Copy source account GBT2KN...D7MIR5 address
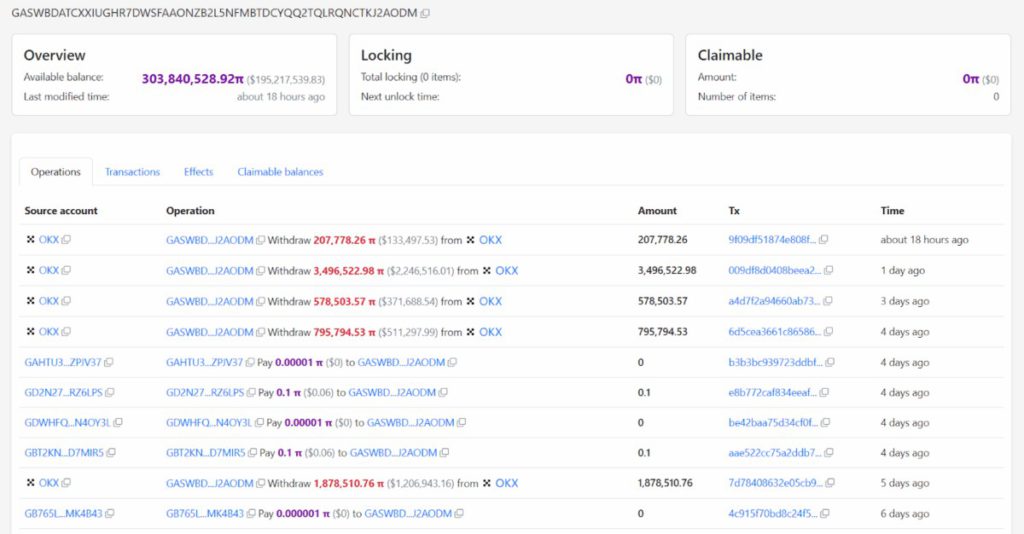 coord(109,453)
